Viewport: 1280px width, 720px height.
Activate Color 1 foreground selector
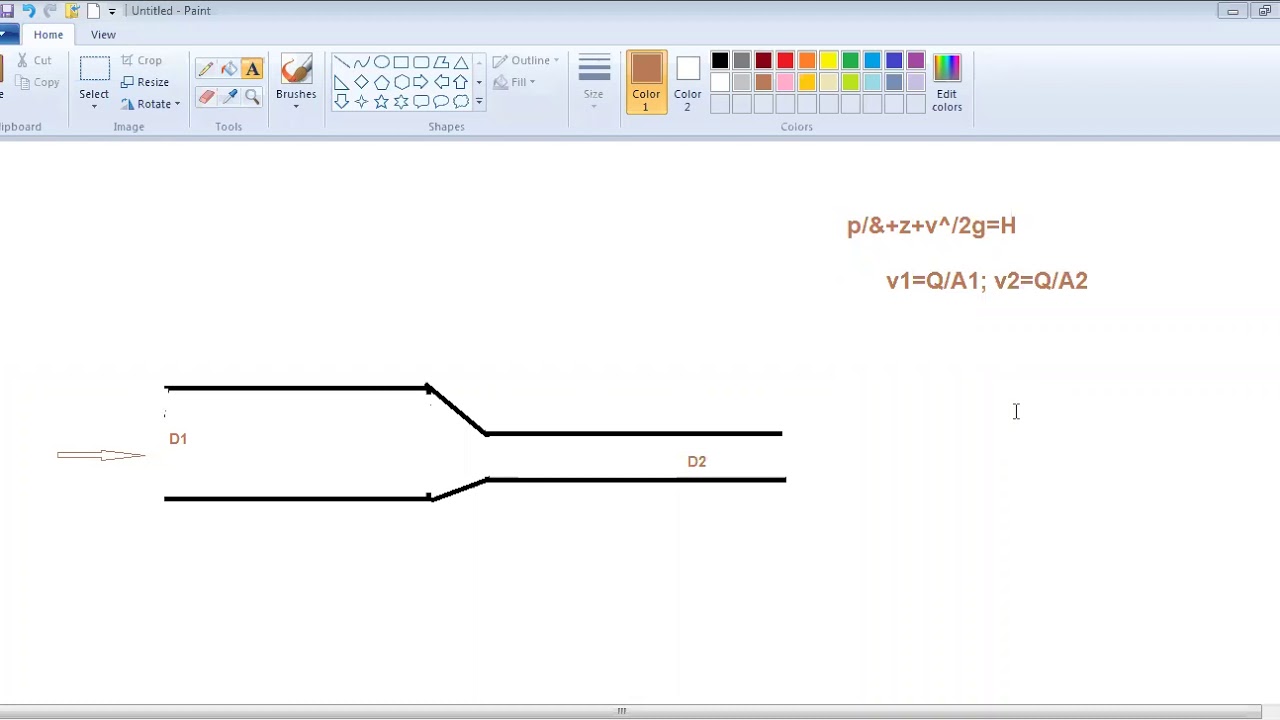coord(646,82)
